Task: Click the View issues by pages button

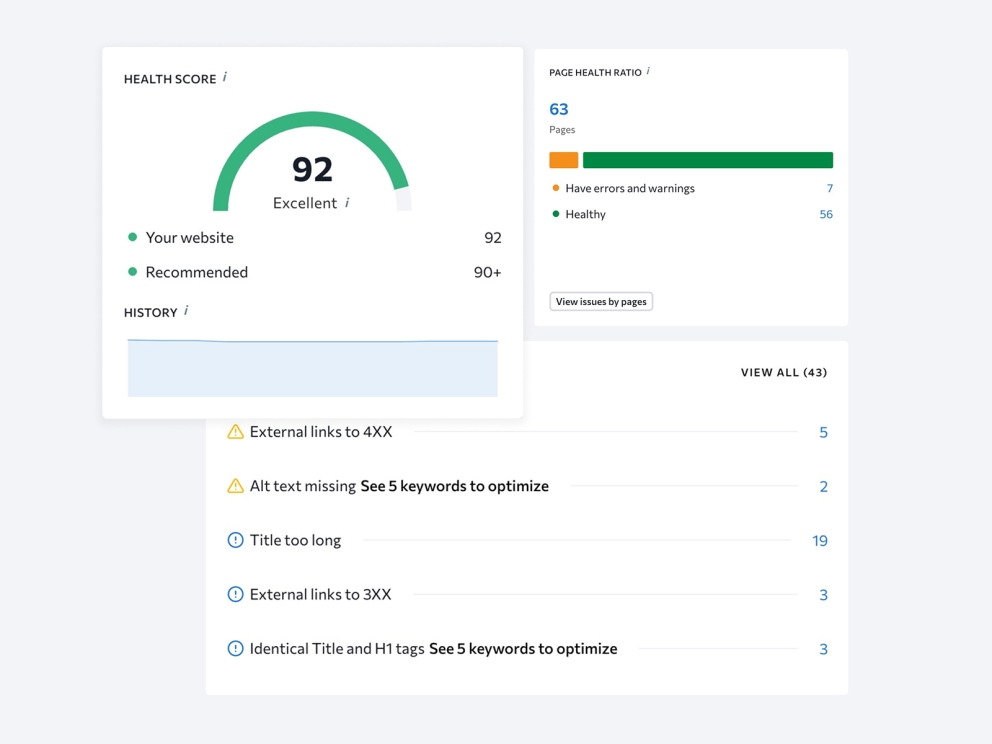Action: pos(601,302)
